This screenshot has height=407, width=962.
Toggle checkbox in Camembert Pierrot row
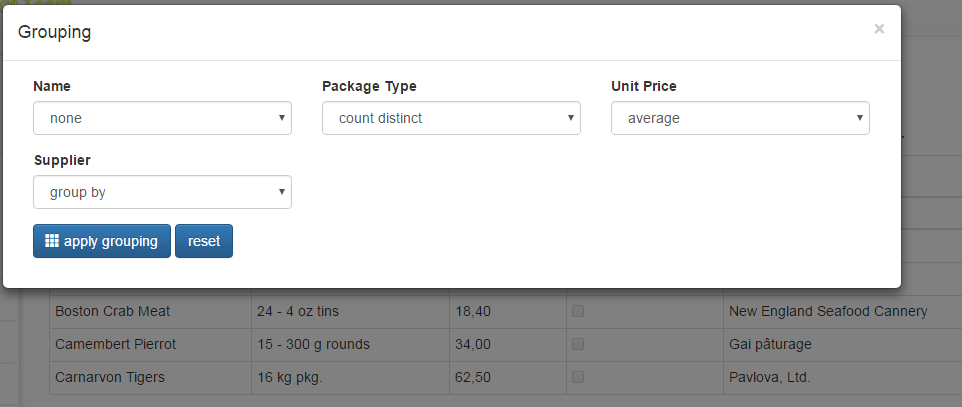pyautogui.click(x=578, y=344)
